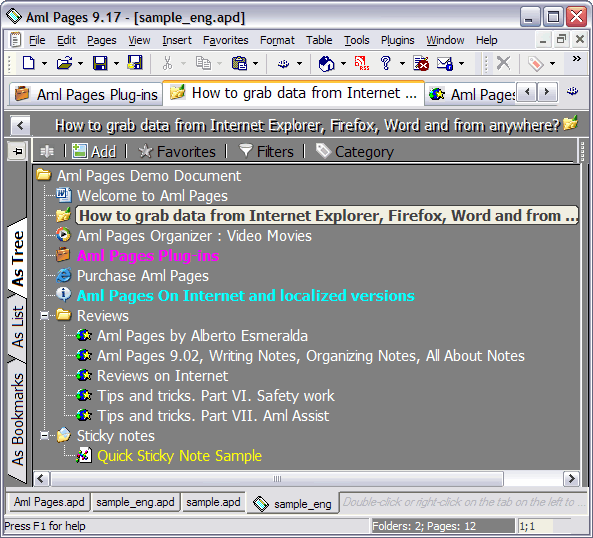Select the Aml Pages.apd document tab

pyautogui.click(x=49, y=502)
